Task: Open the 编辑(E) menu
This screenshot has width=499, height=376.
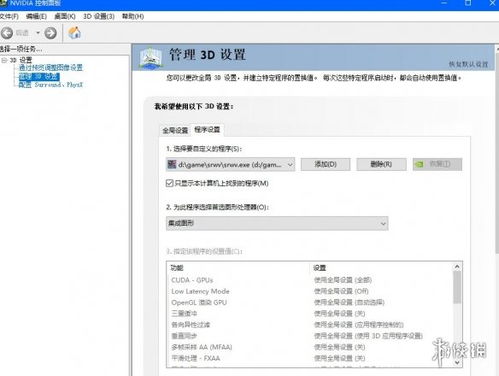Action: point(36,16)
